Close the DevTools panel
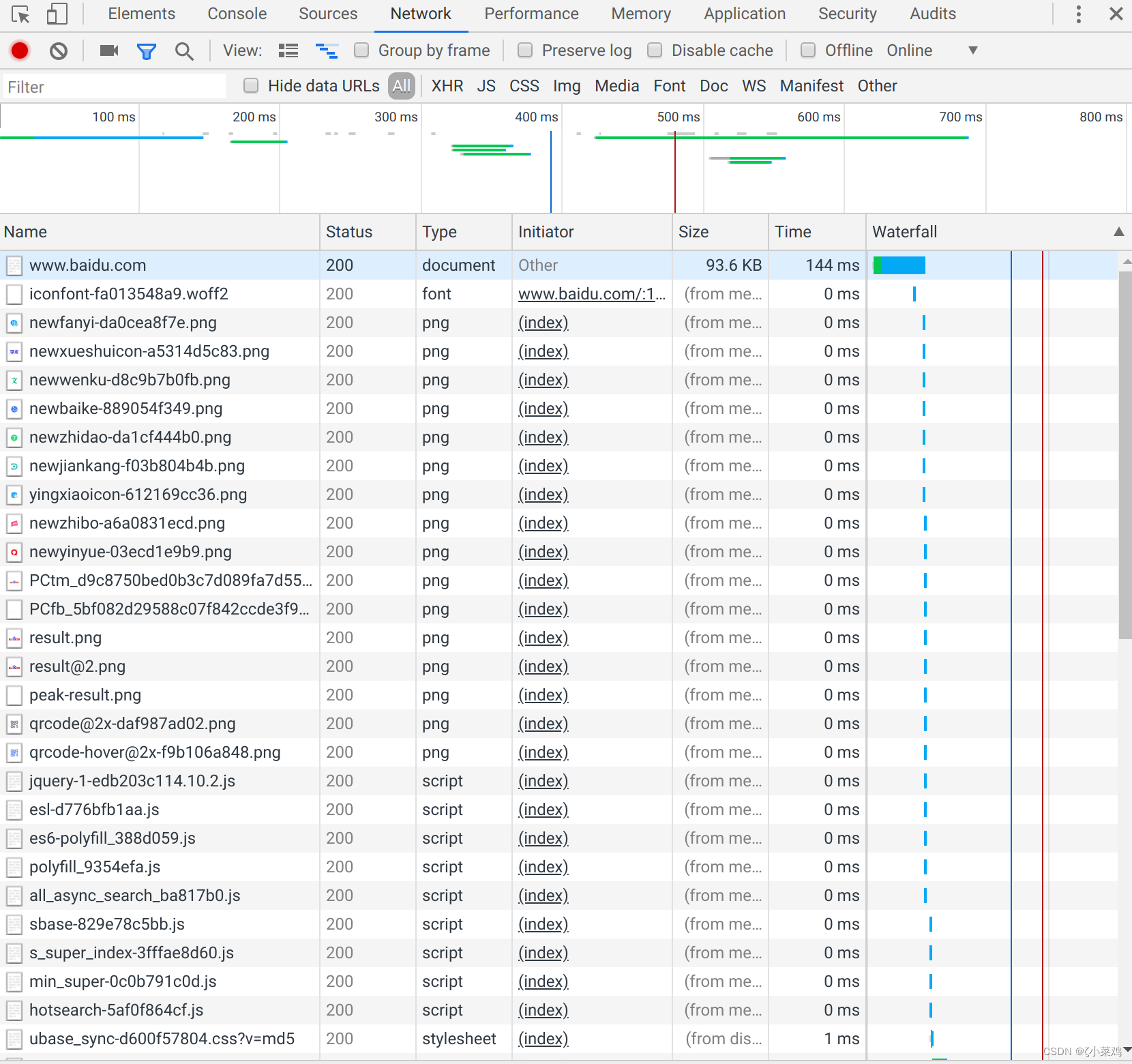1132x1064 pixels. (x=1116, y=14)
